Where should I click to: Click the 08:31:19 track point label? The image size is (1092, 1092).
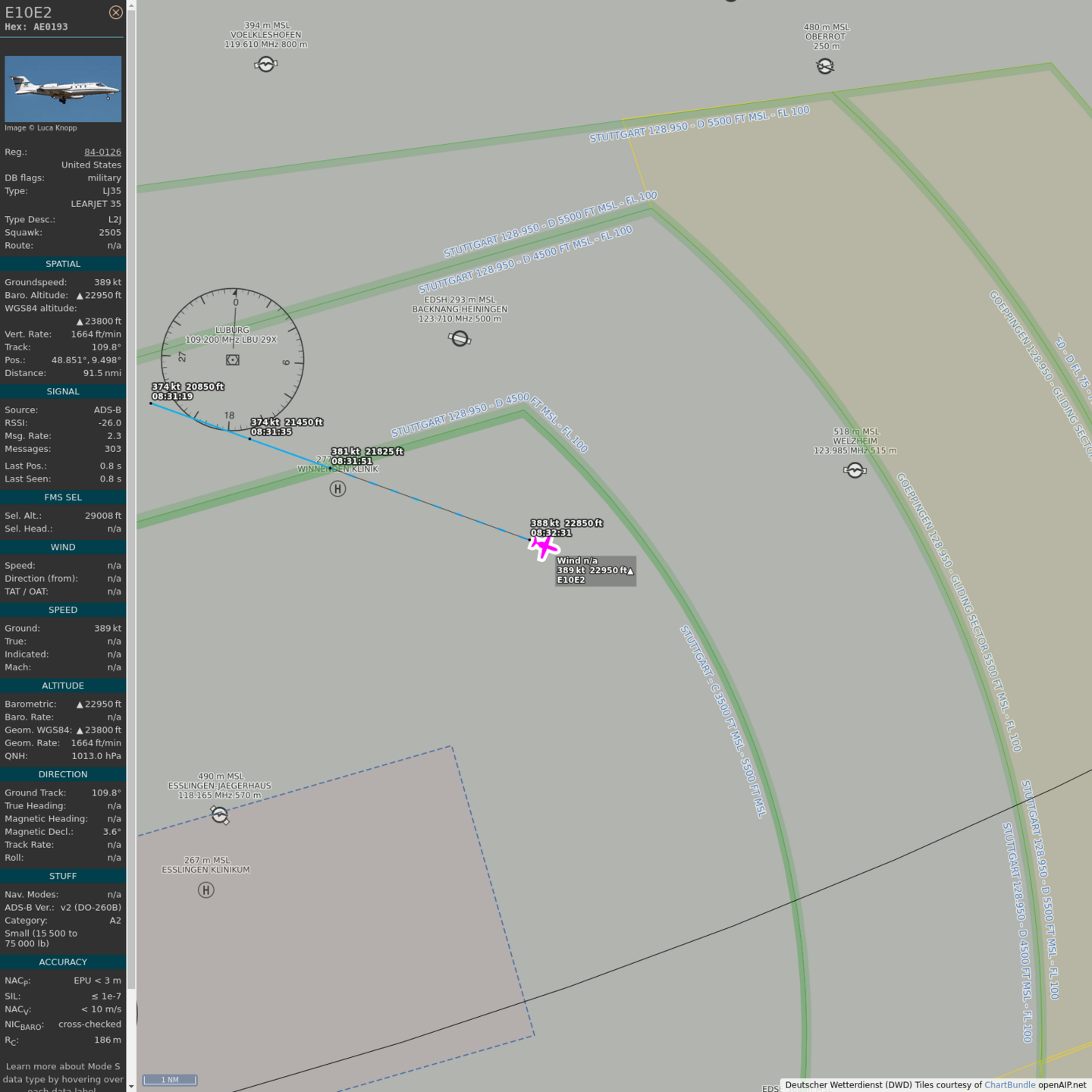pyautogui.click(x=173, y=397)
